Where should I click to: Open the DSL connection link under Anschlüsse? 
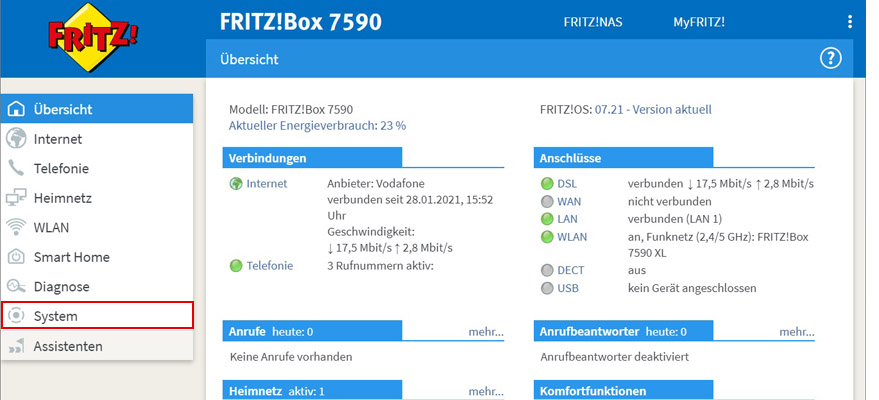(567, 184)
